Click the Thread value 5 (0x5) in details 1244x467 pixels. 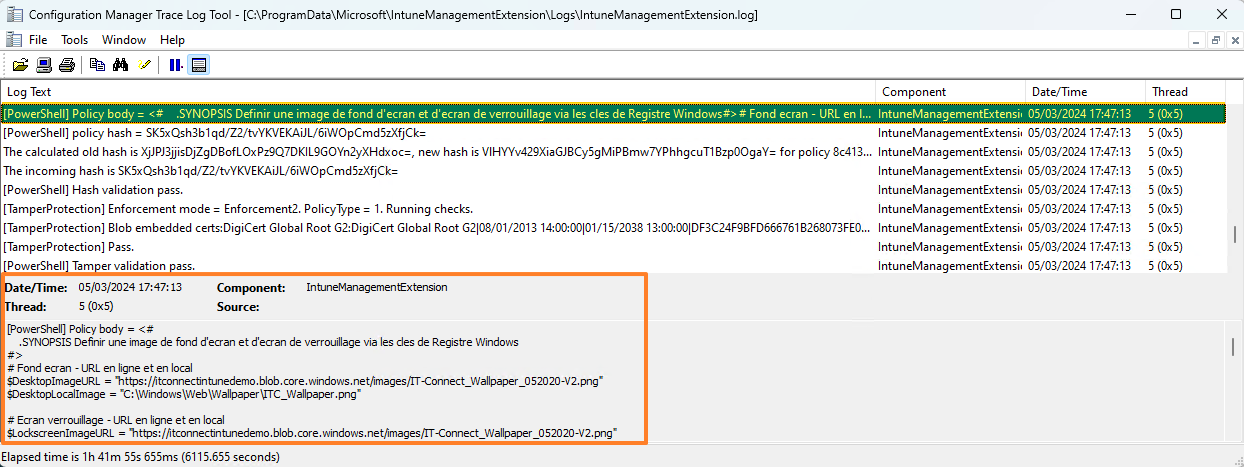coord(96,307)
